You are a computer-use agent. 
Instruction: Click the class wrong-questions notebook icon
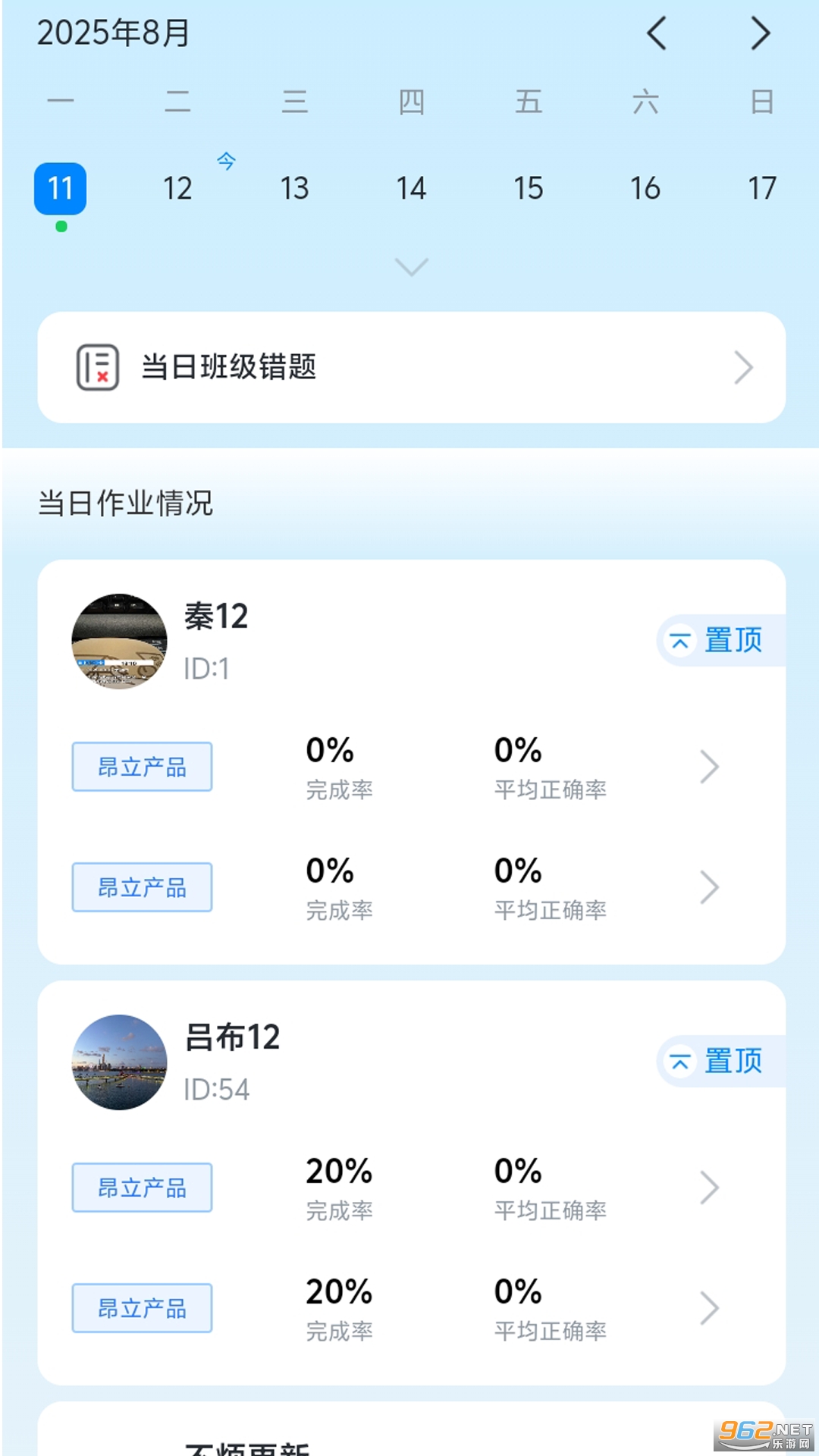[98, 368]
